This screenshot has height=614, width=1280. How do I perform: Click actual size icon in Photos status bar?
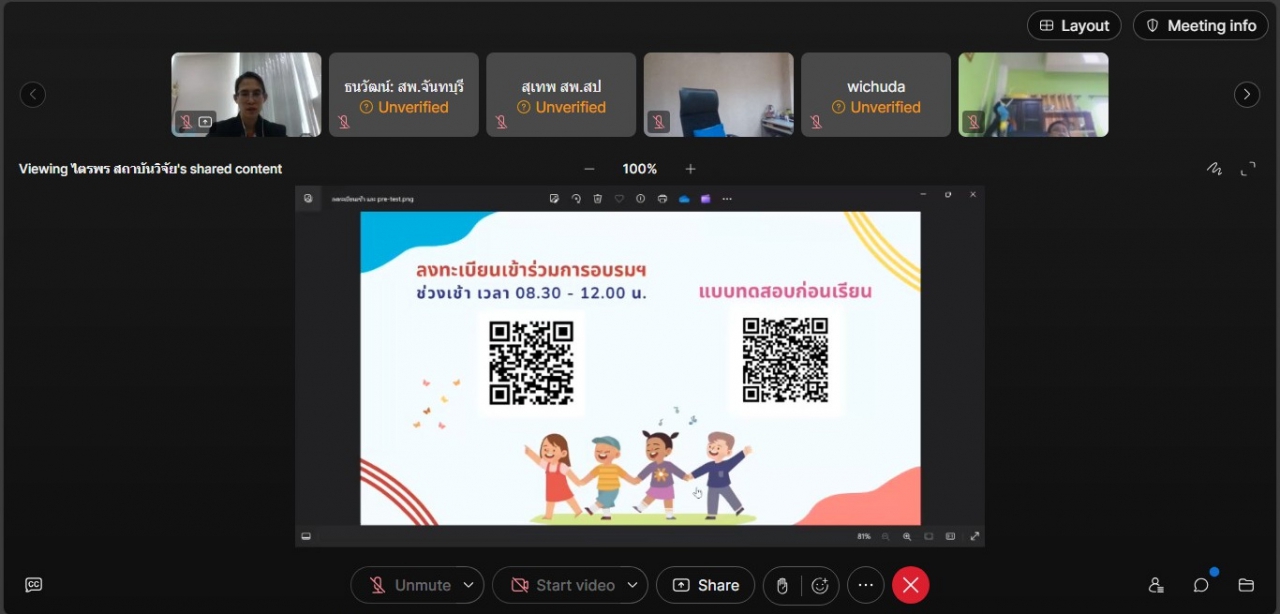(950, 536)
